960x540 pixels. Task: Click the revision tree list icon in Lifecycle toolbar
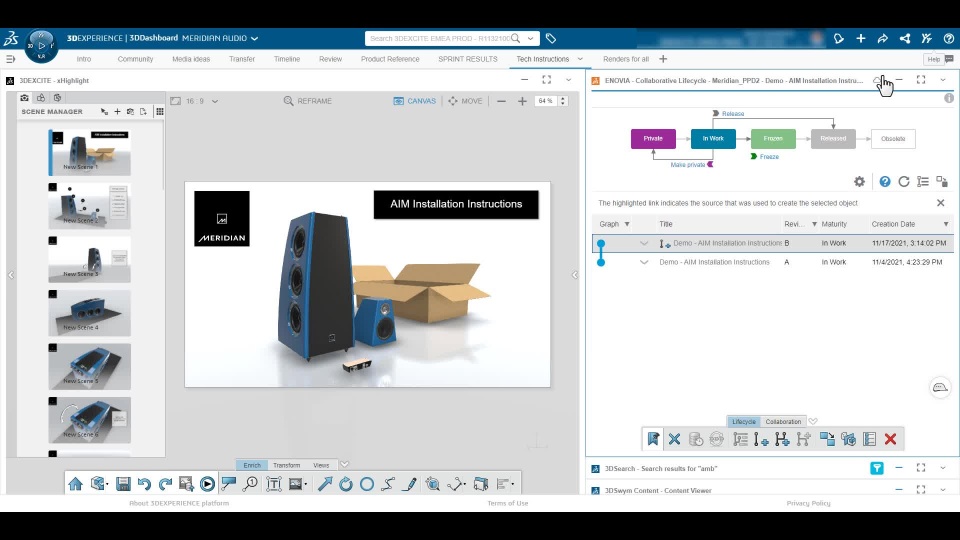coord(740,439)
